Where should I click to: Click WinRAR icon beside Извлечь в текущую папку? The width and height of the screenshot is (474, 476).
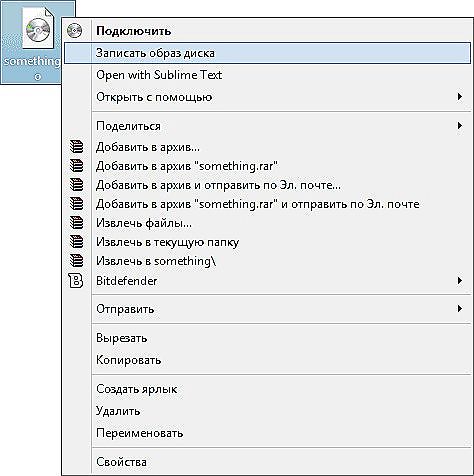point(76,241)
